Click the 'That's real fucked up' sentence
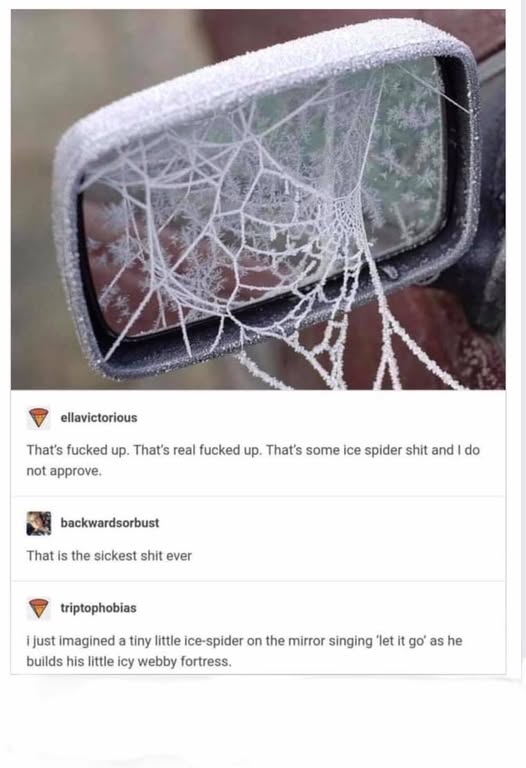 click(x=198, y=450)
